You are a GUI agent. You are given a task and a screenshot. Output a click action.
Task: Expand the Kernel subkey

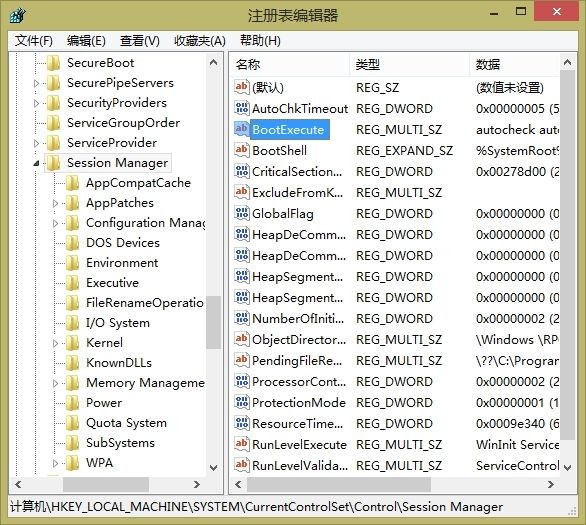[55, 343]
